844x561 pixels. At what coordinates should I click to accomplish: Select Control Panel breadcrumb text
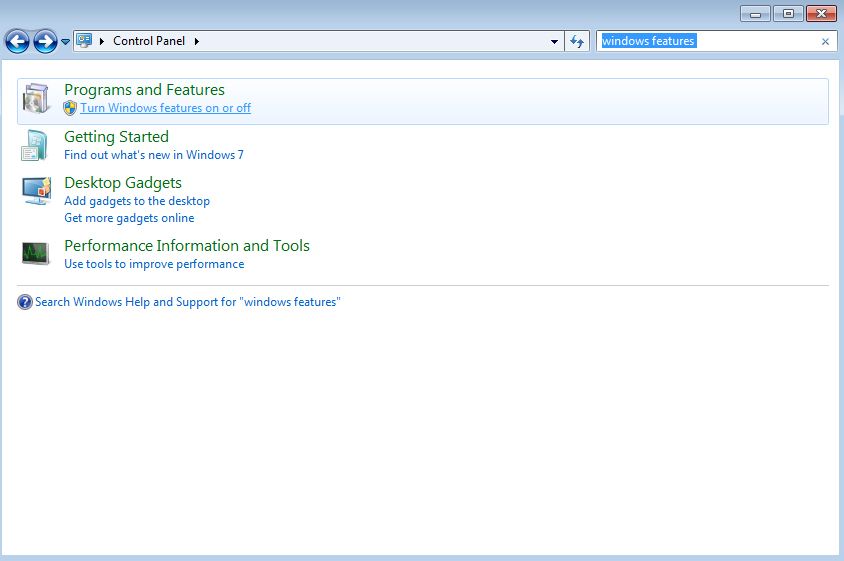coord(149,41)
